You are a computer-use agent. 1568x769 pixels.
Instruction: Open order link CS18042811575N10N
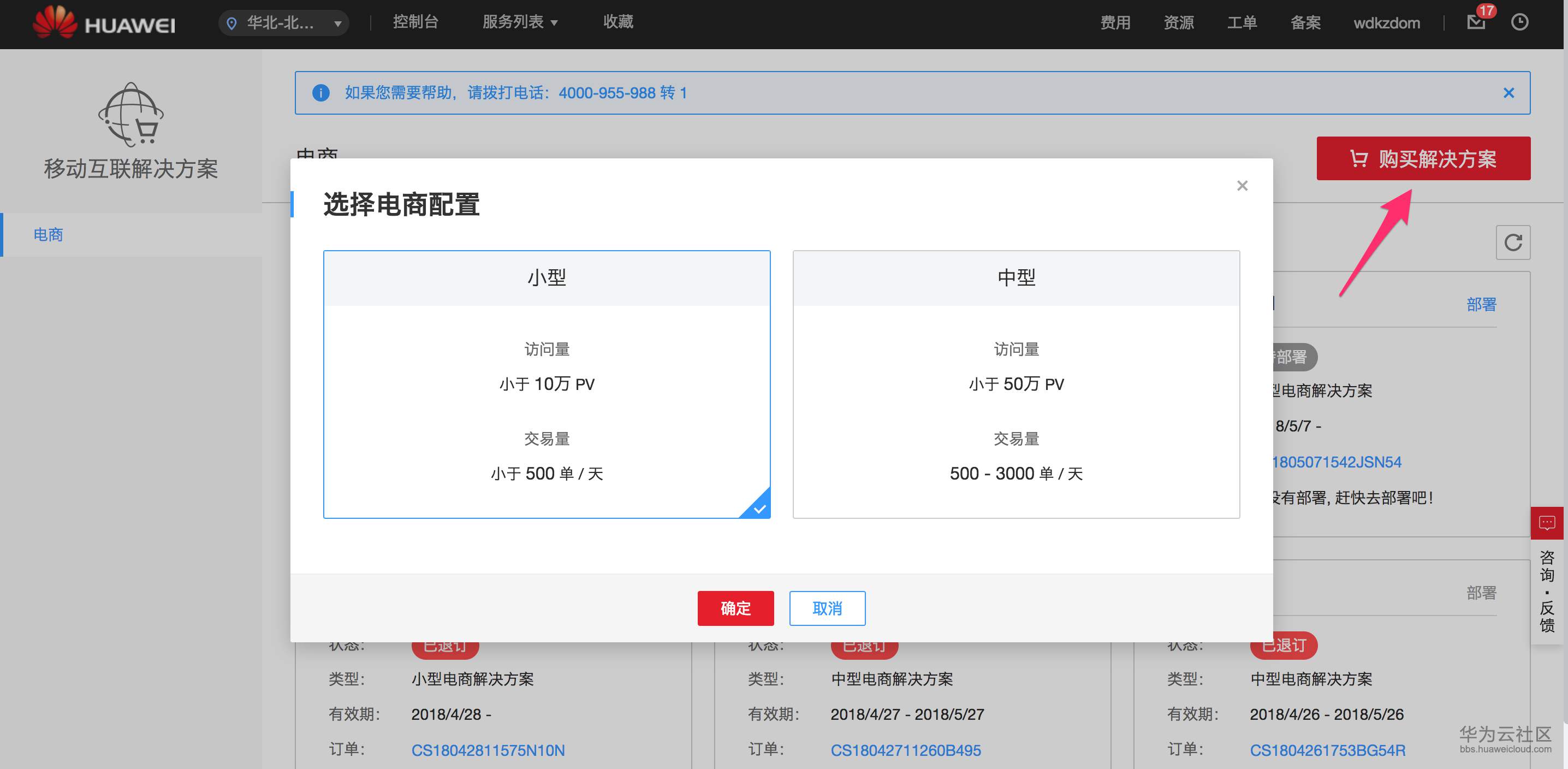point(488,749)
